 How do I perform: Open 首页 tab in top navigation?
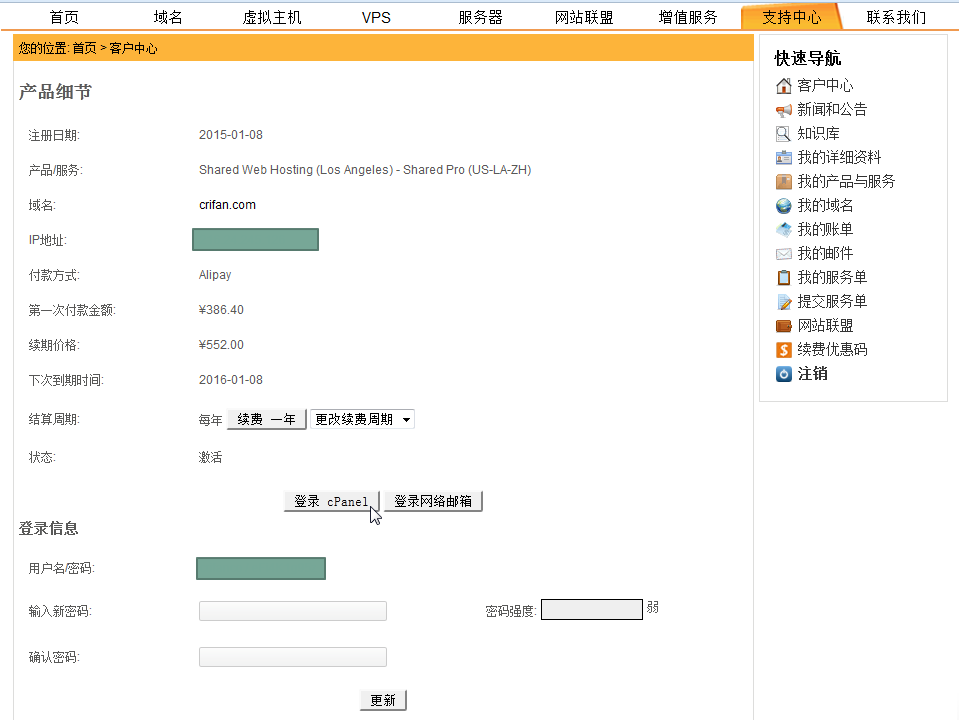coord(64,17)
